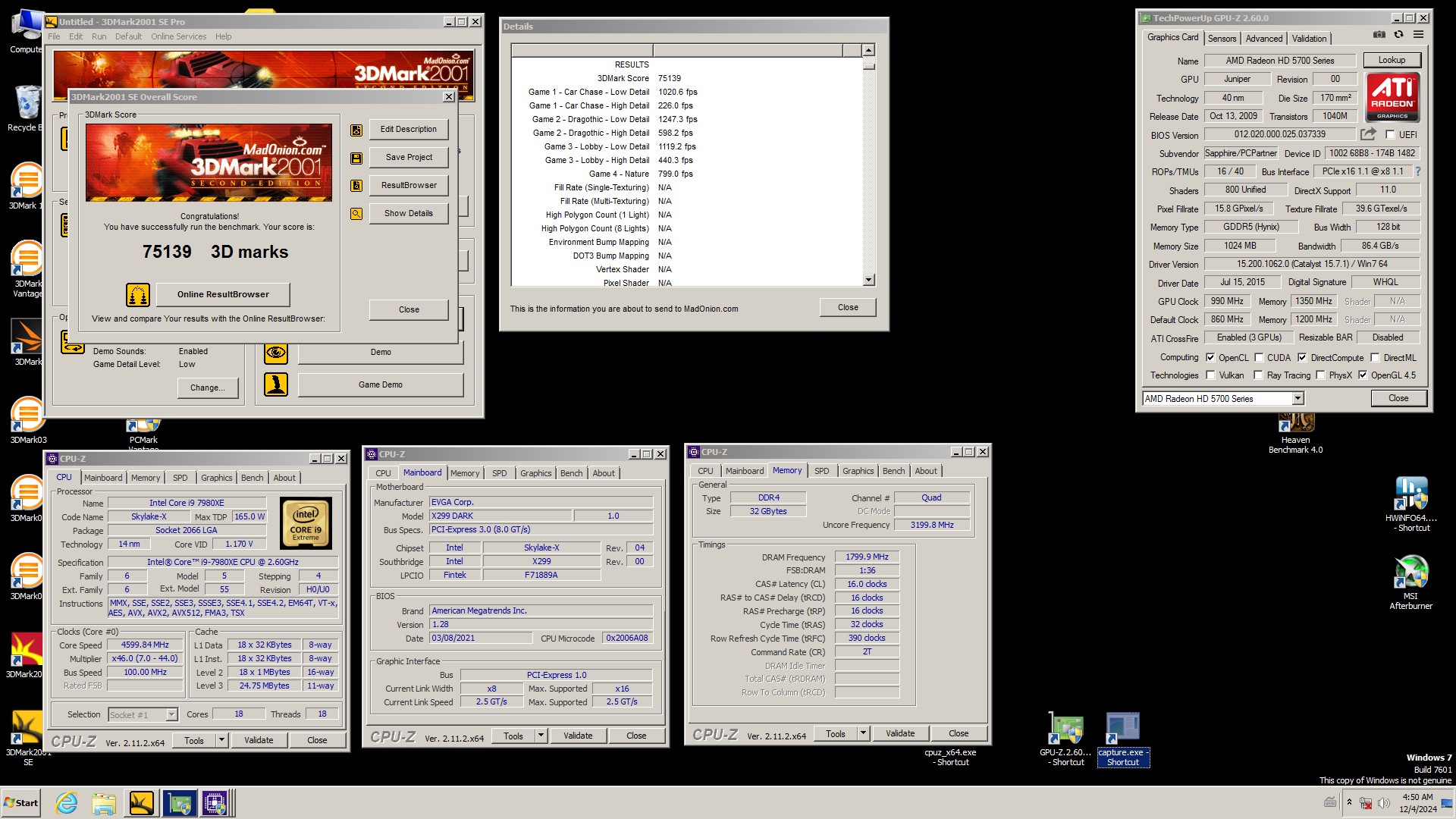Click the Details scrollbar thumb
The height and width of the screenshot is (819, 1456).
(x=869, y=65)
